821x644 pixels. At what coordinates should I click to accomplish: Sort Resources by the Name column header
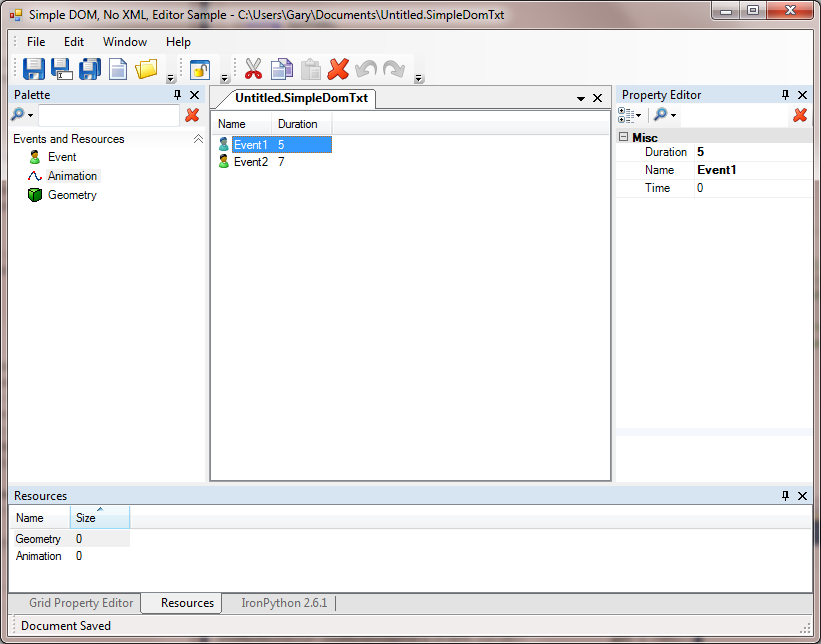click(40, 517)
